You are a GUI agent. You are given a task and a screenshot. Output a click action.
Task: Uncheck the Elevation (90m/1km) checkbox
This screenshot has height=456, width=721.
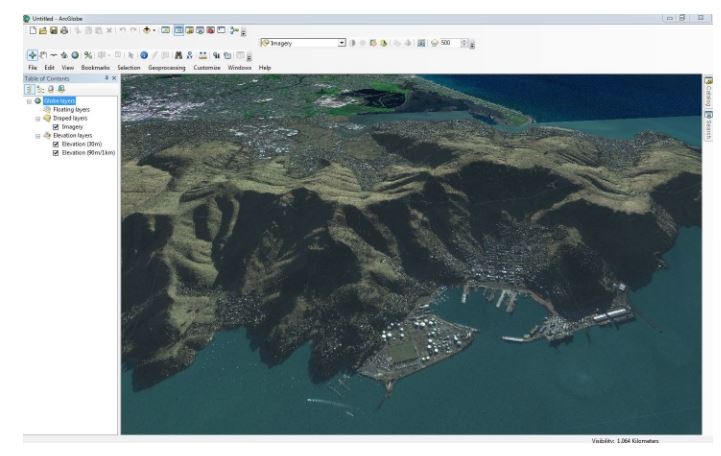(56, 153)
